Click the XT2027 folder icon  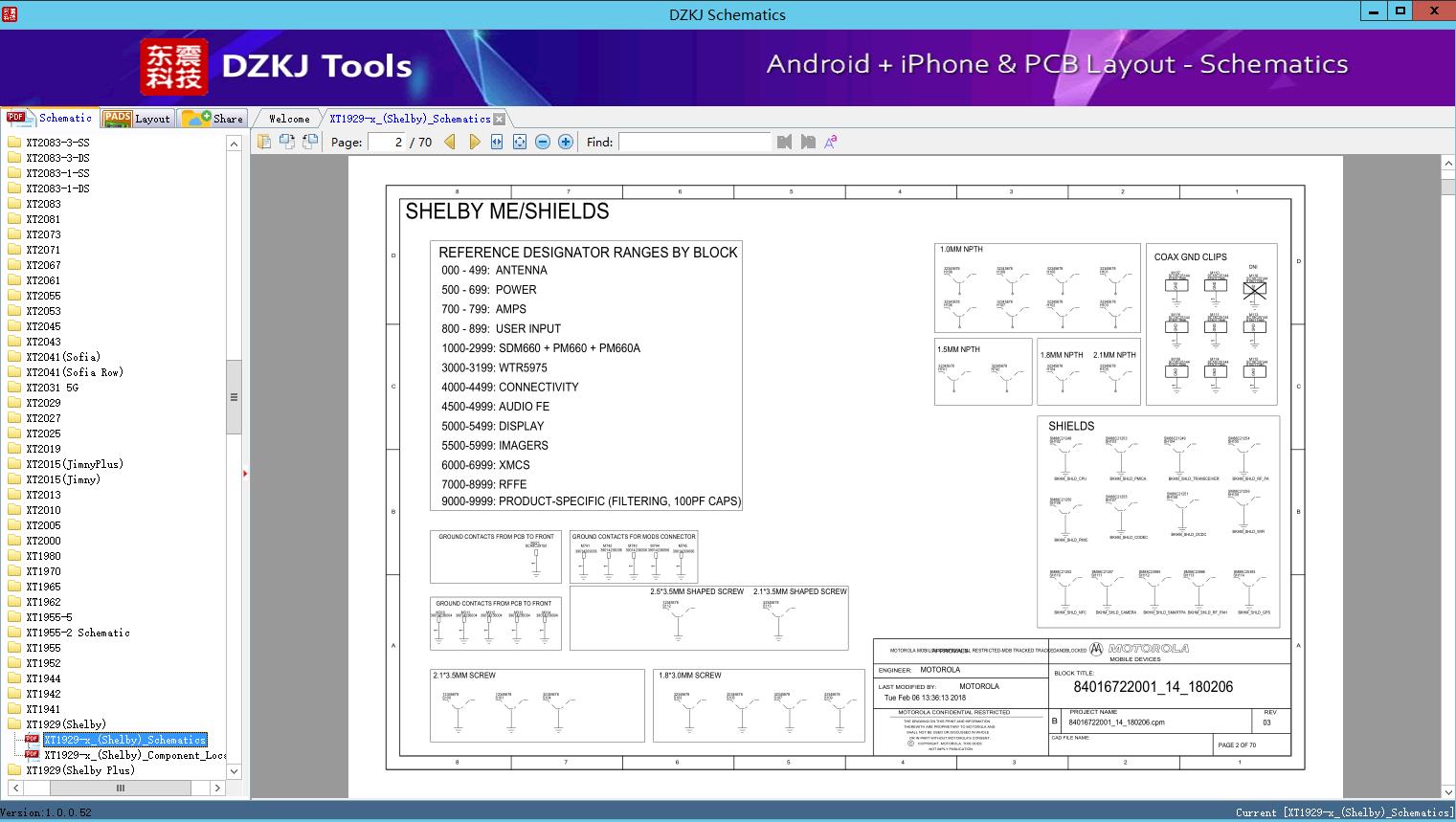14,418
